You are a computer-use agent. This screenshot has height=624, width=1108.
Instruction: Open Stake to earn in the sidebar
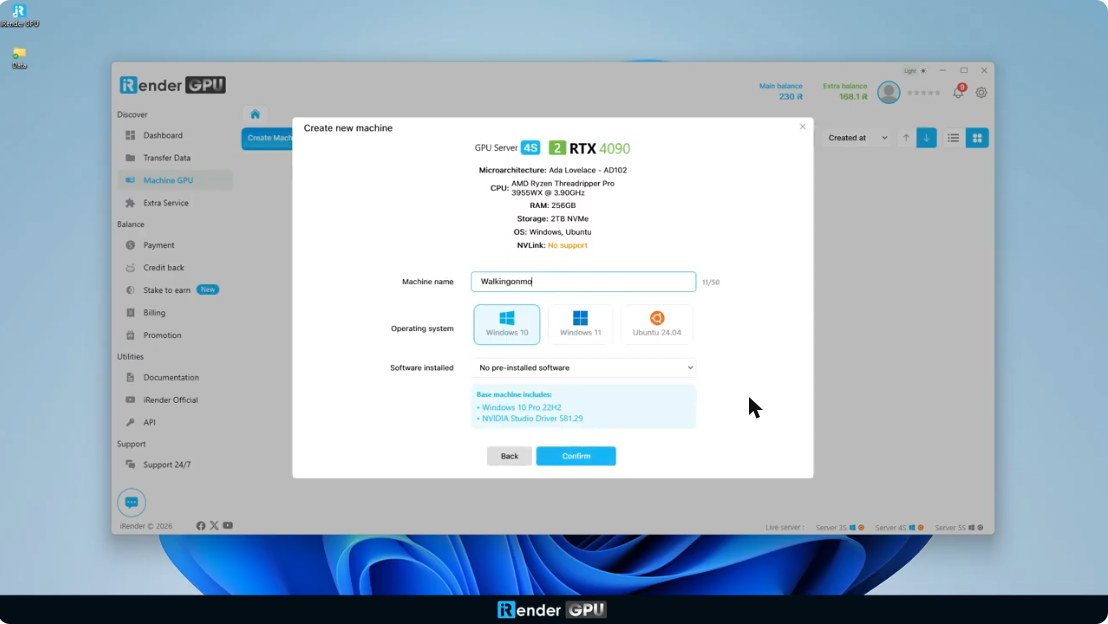pyautogui.click(x=175, y=290)
